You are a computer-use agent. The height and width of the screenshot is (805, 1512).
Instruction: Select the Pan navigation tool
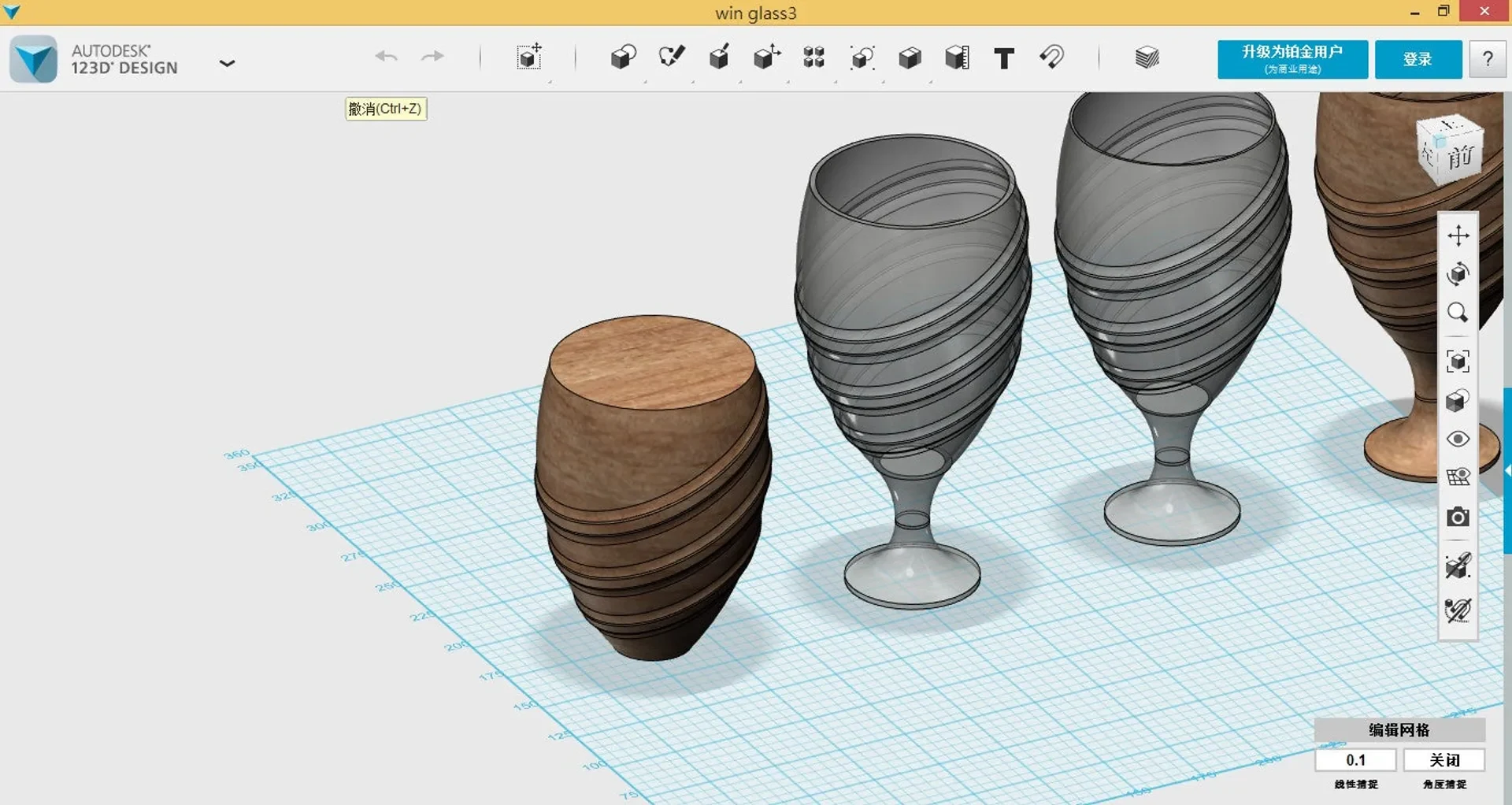coord(1458,236)
